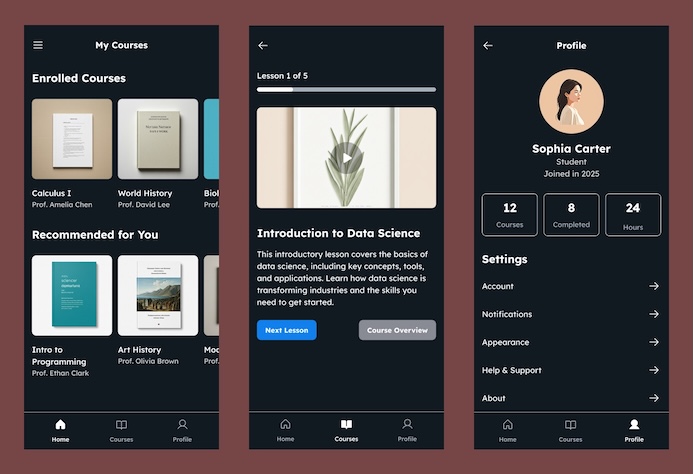Tap Profile icon in Profile screen nav
The image size is (693, 474).
pyautogui.click(x=634, y=425)
